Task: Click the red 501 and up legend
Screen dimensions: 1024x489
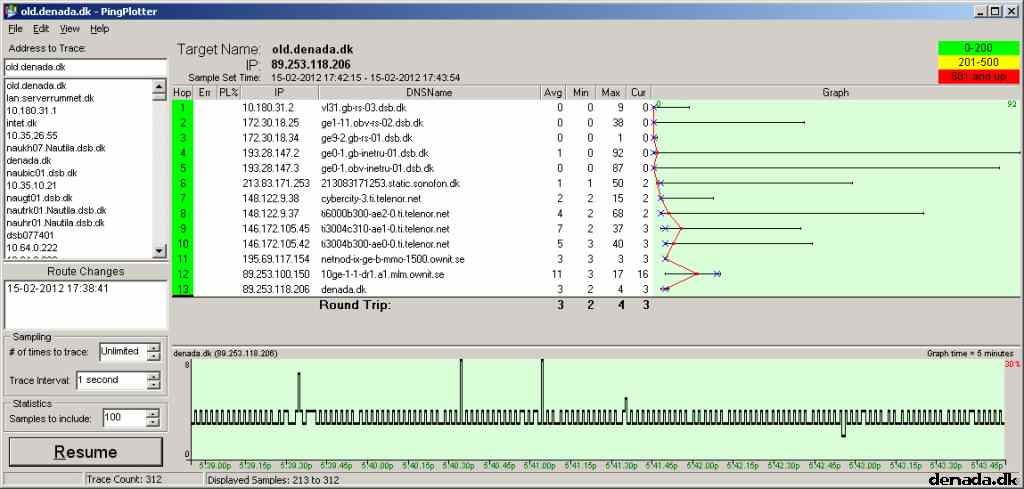Action: [978, 76]
